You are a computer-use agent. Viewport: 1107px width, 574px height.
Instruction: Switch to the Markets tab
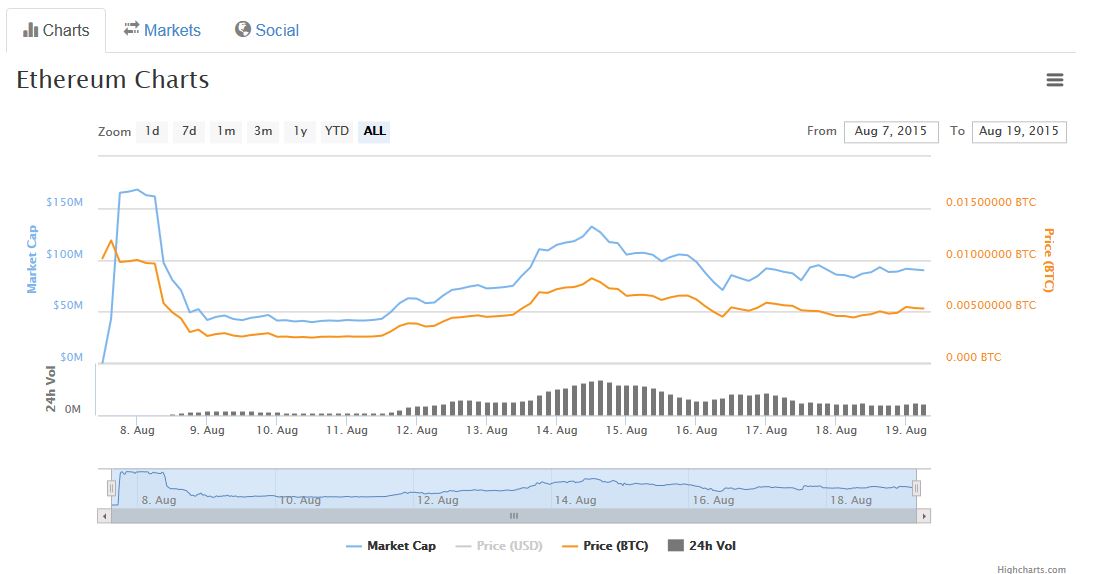[162, 30]
